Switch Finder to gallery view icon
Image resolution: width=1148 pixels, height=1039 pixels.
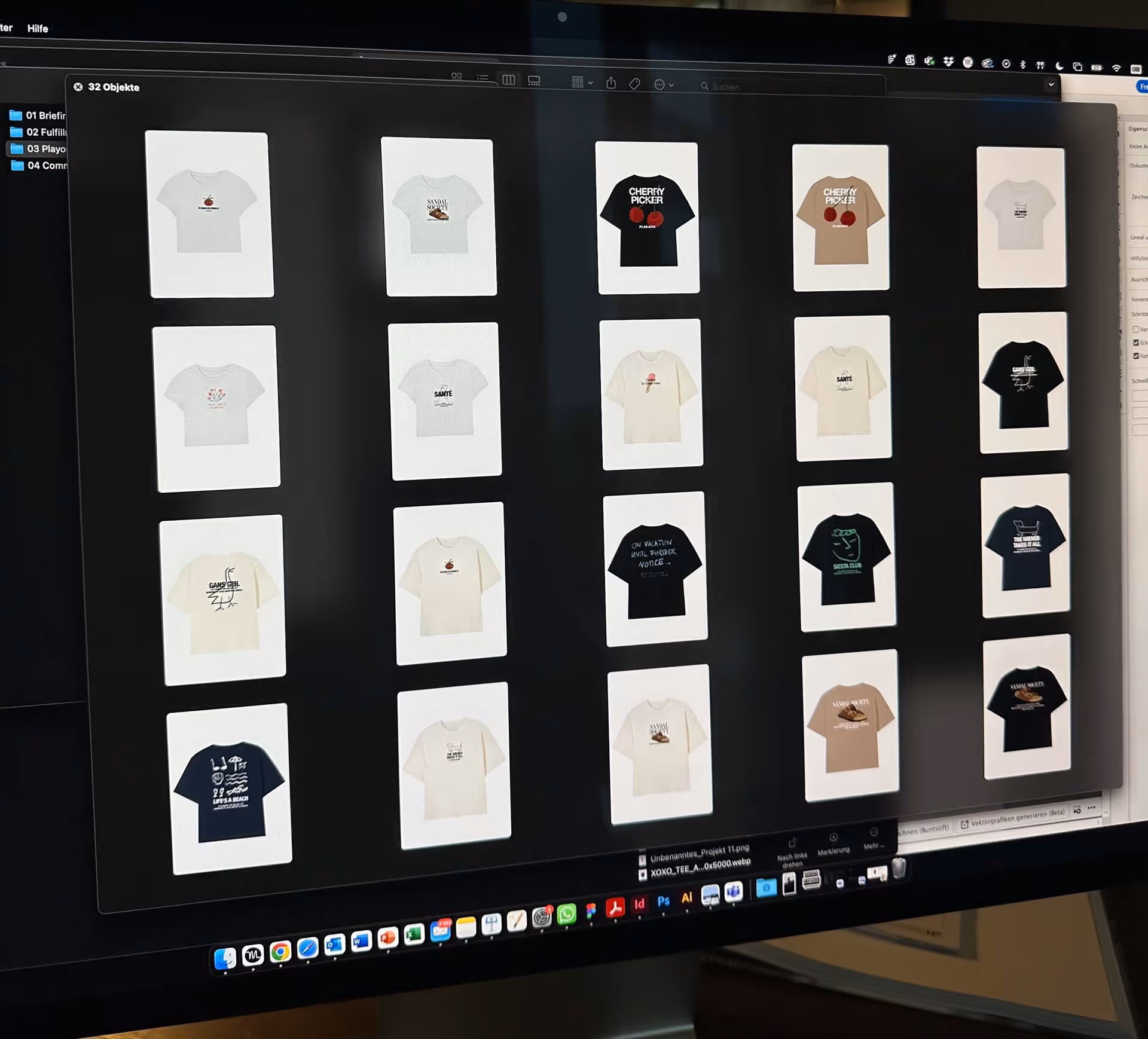534,81
